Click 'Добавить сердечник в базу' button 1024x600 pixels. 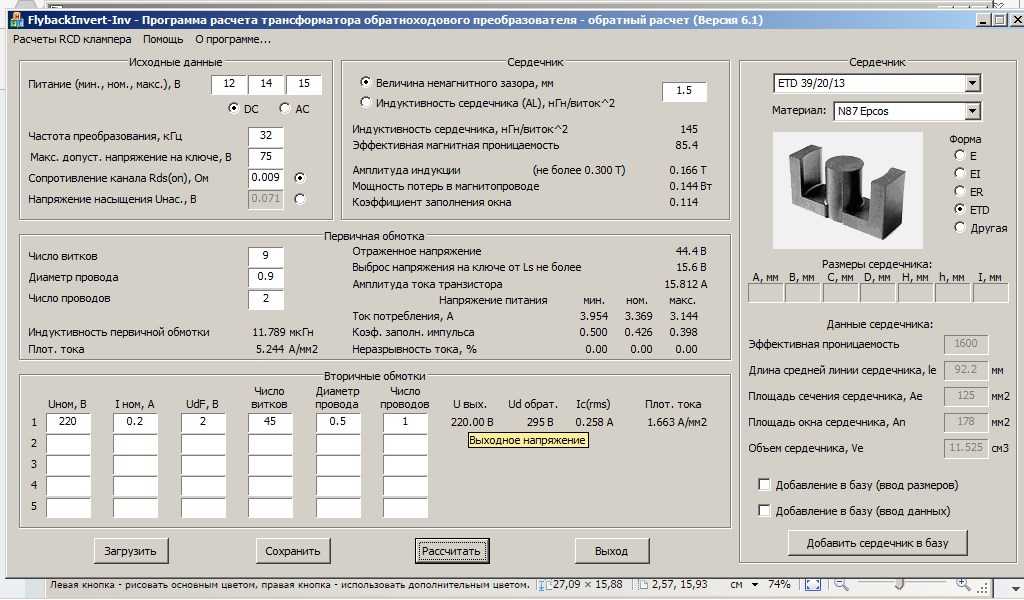(x=877, y=543)
